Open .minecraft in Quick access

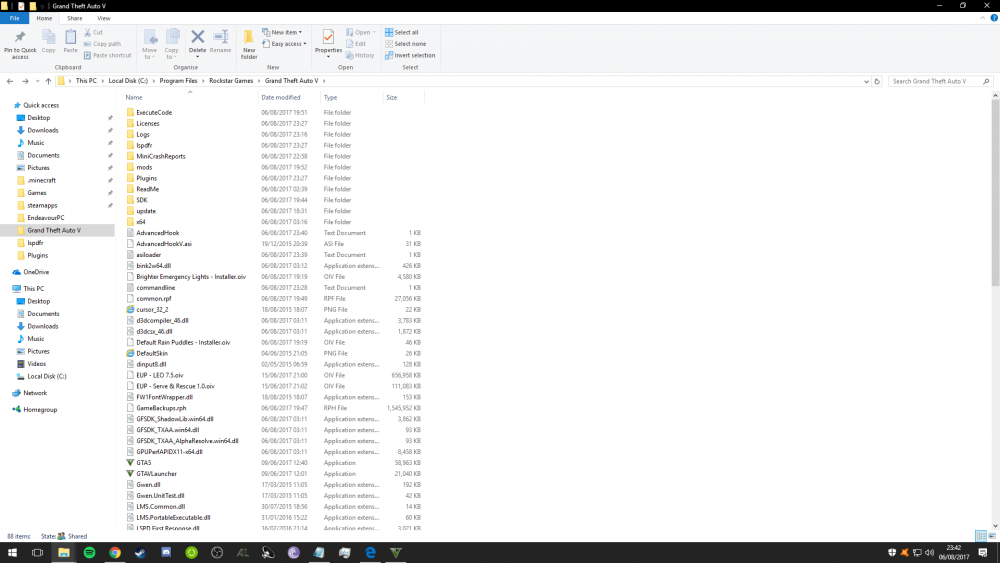tap(41, 180)
